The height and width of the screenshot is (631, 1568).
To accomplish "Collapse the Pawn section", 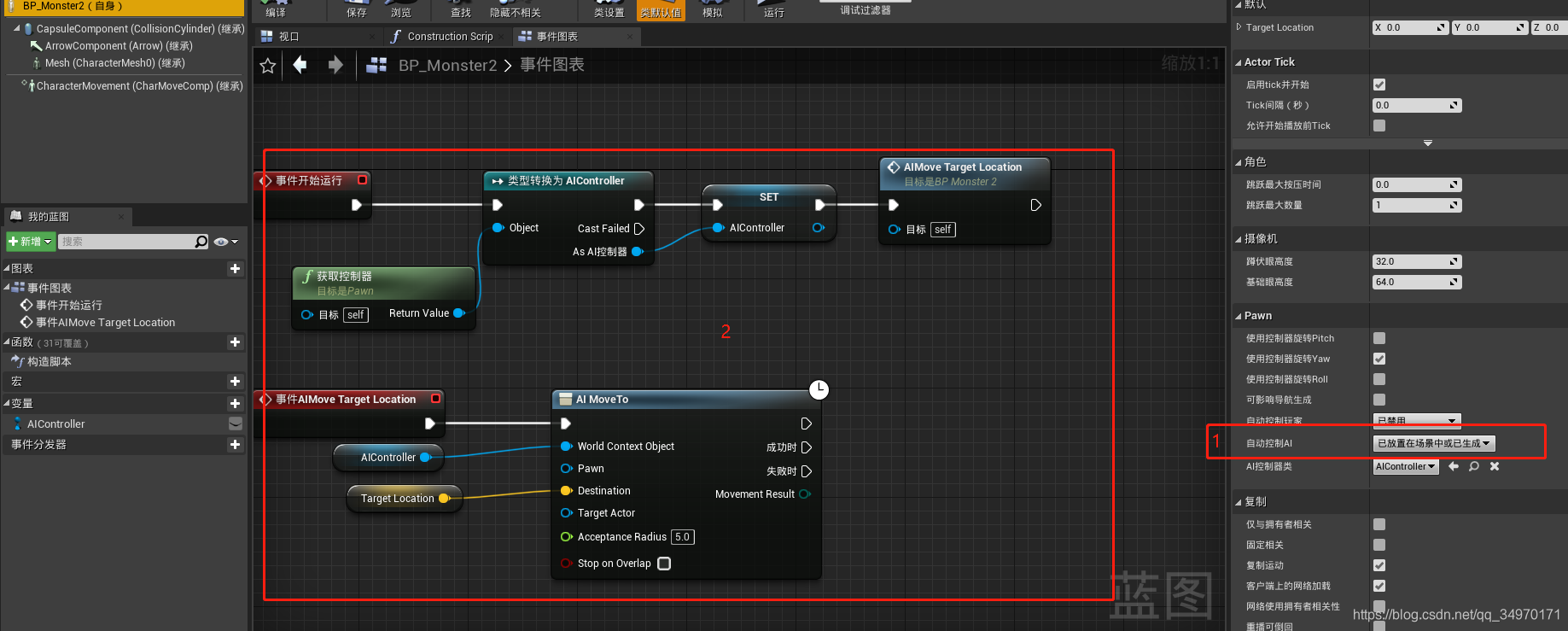I will [1239, 316].
